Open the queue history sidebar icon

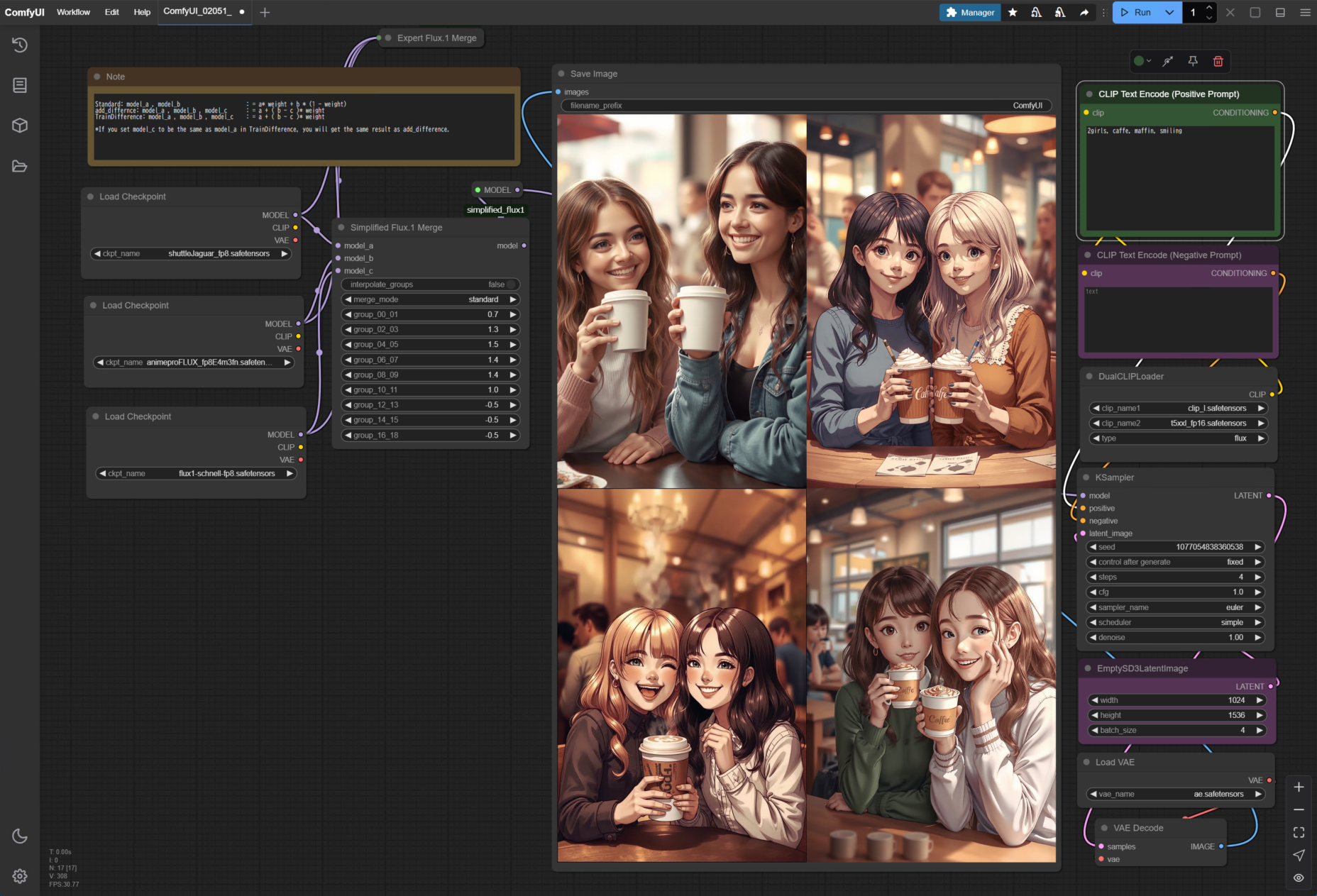point(20,45)
